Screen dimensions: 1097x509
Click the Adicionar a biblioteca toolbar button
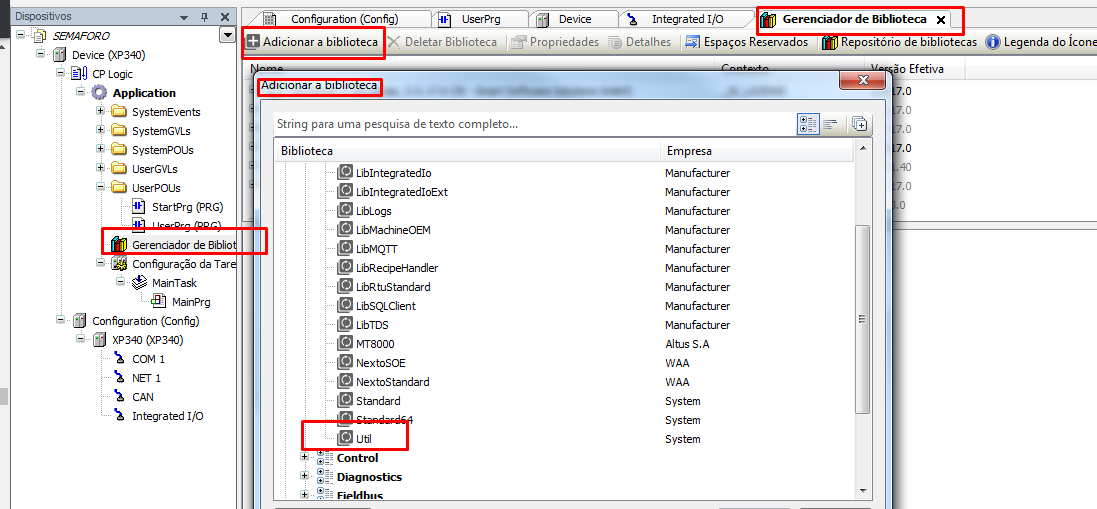pos(312,42)
